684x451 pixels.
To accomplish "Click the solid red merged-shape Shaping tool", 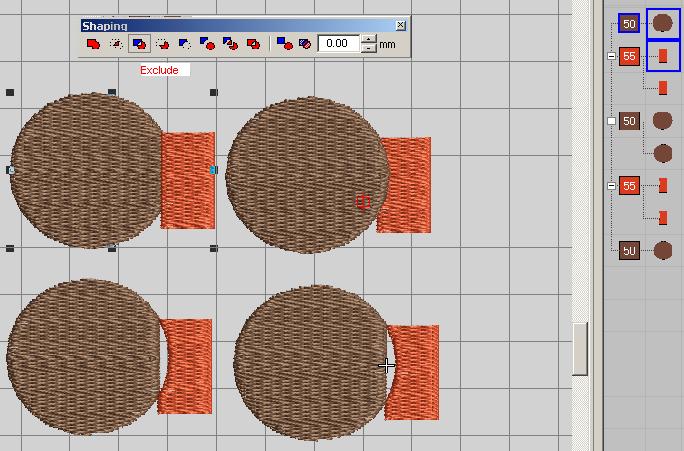I will pos(93,44).
